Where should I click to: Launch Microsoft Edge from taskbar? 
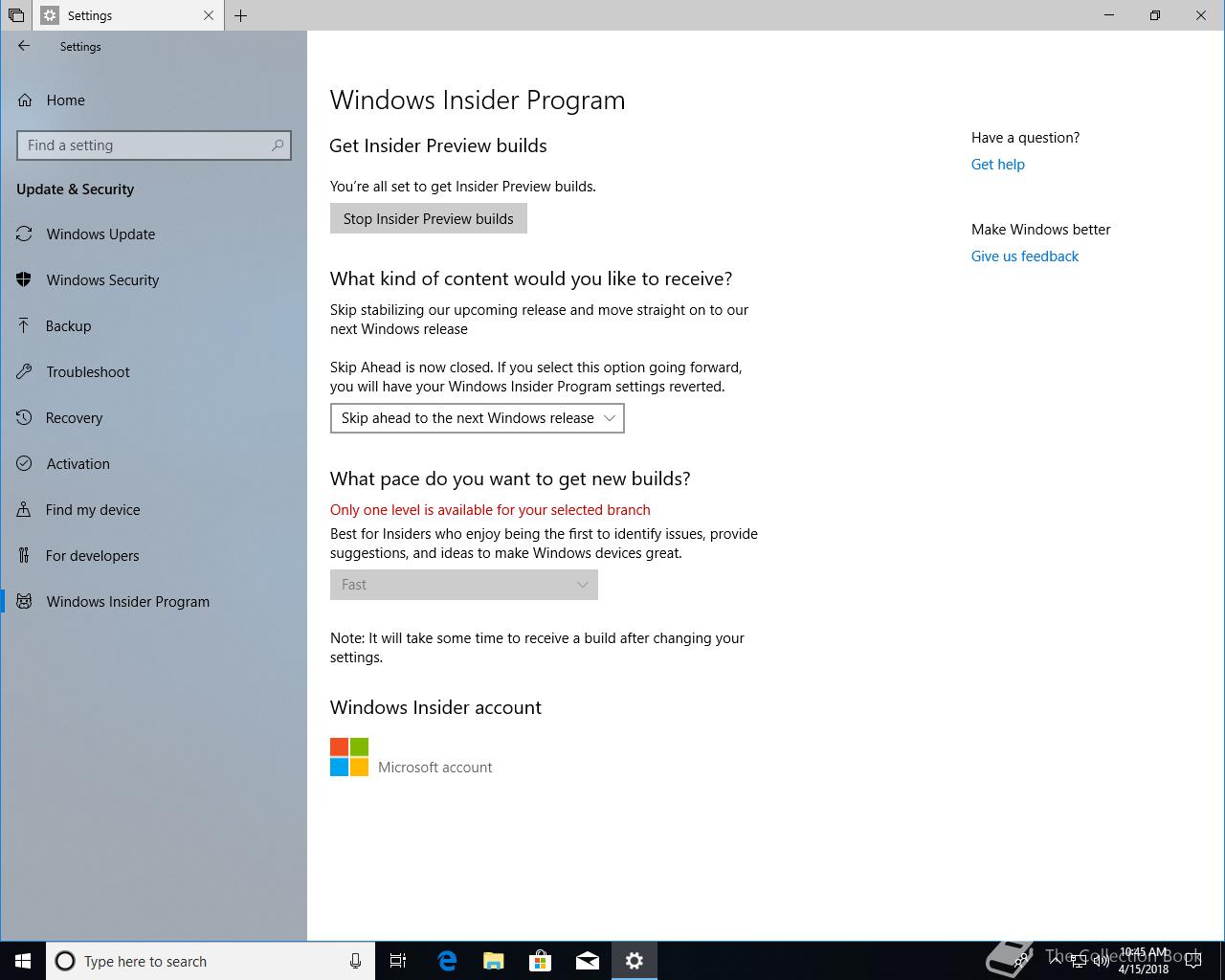coord(447,961)
